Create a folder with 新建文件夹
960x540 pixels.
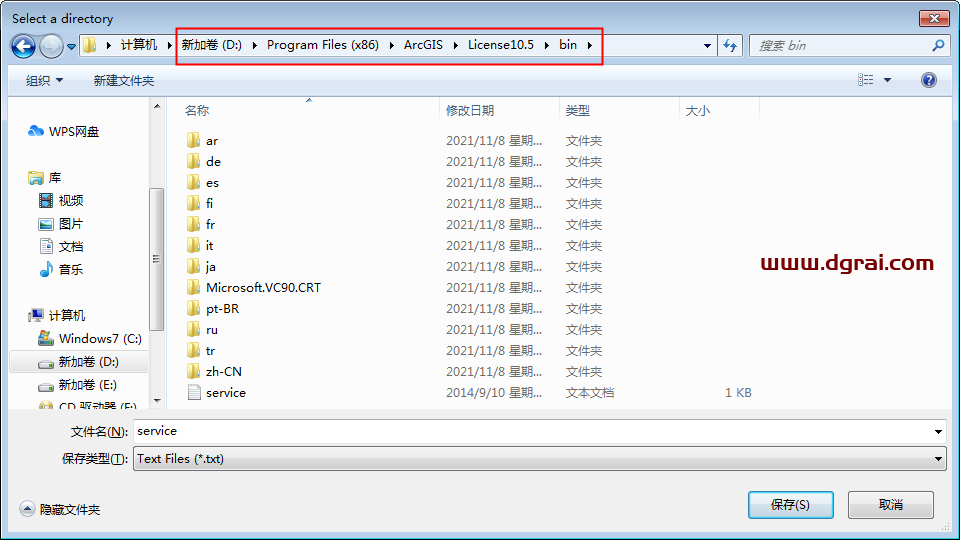[124, 81]
